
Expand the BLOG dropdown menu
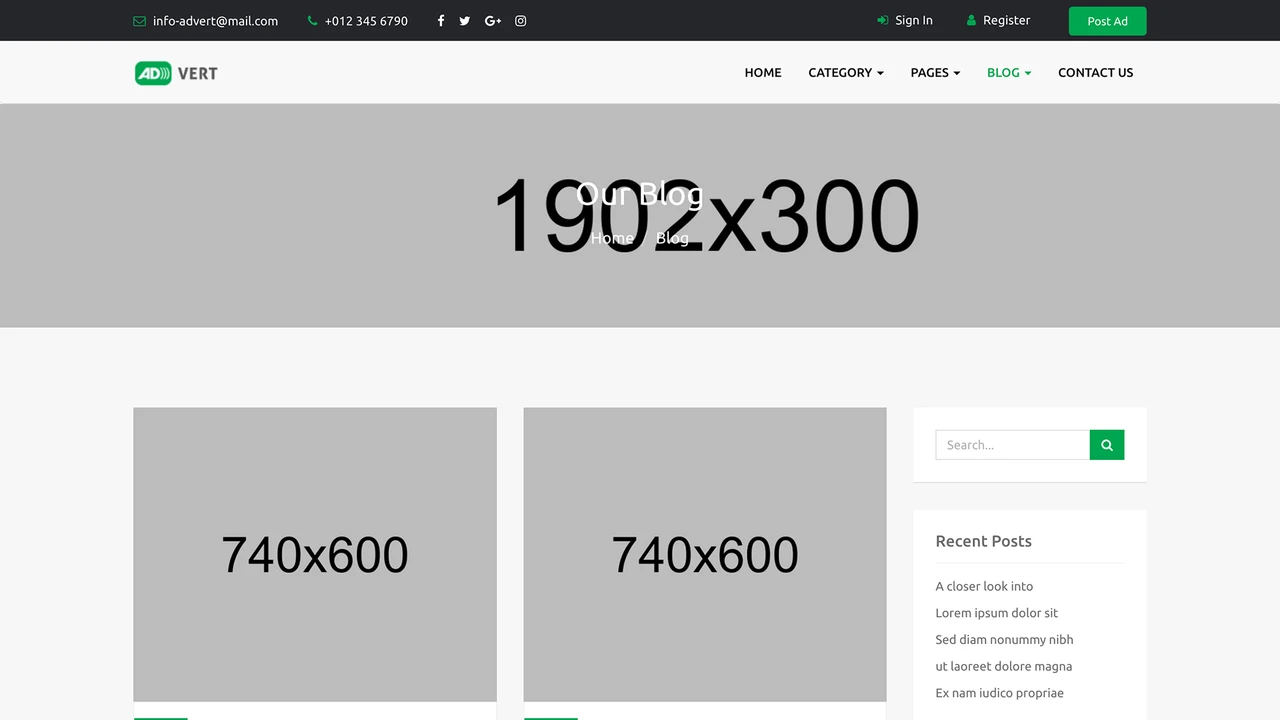click(x=1009, y=73)
